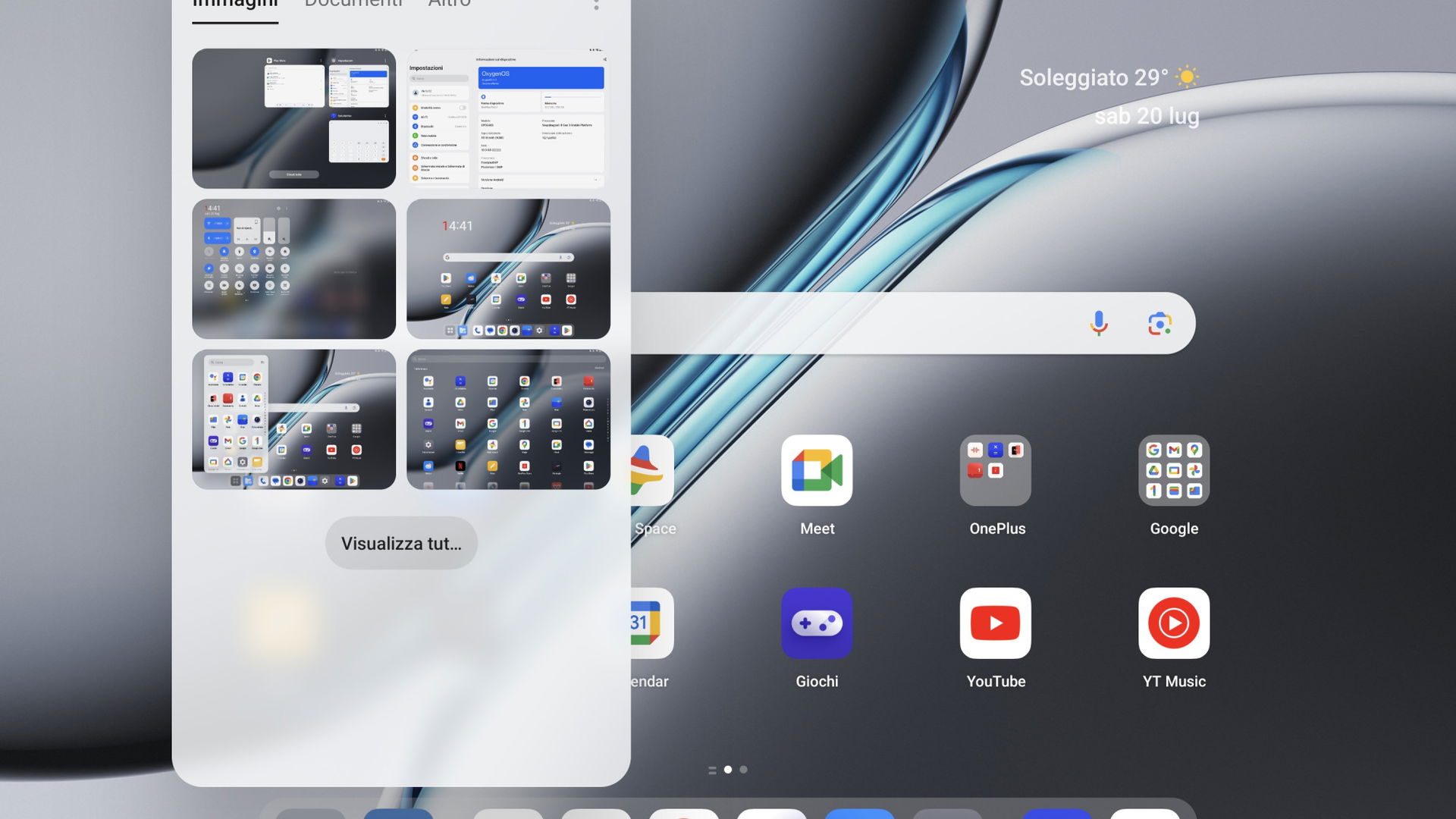Open the Meet app
The height and width of the screenshot is (819, 1456).
tap(817, 470)
